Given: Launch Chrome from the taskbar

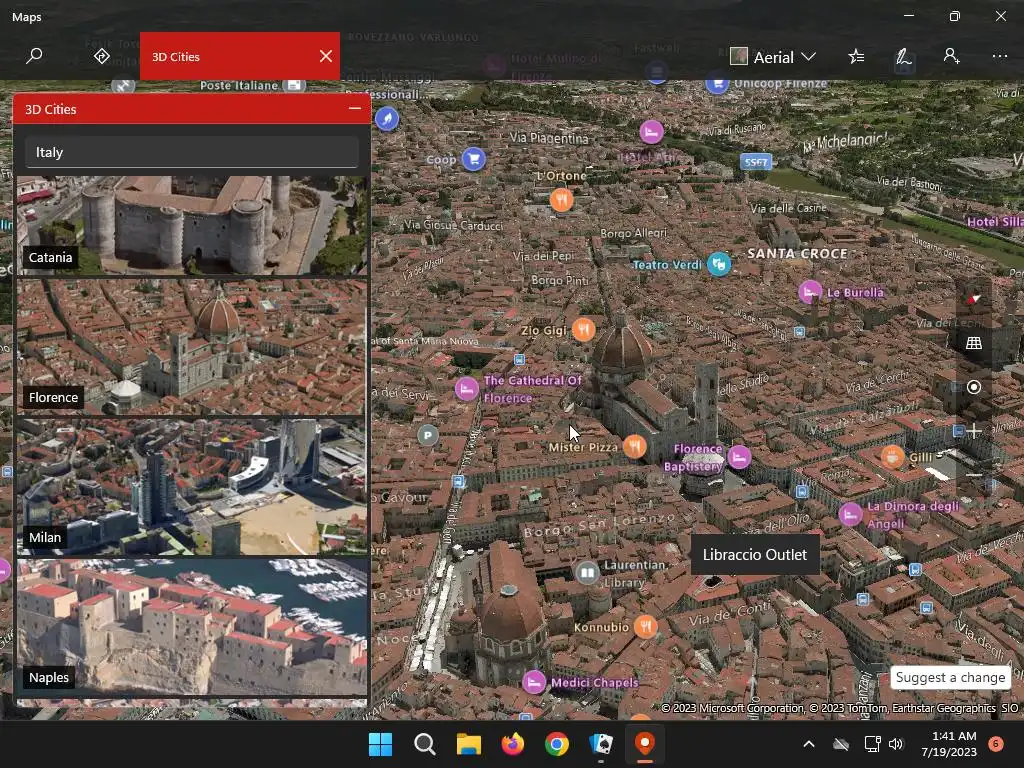Looking at the screenshot, I should click(x=556, y=744).
